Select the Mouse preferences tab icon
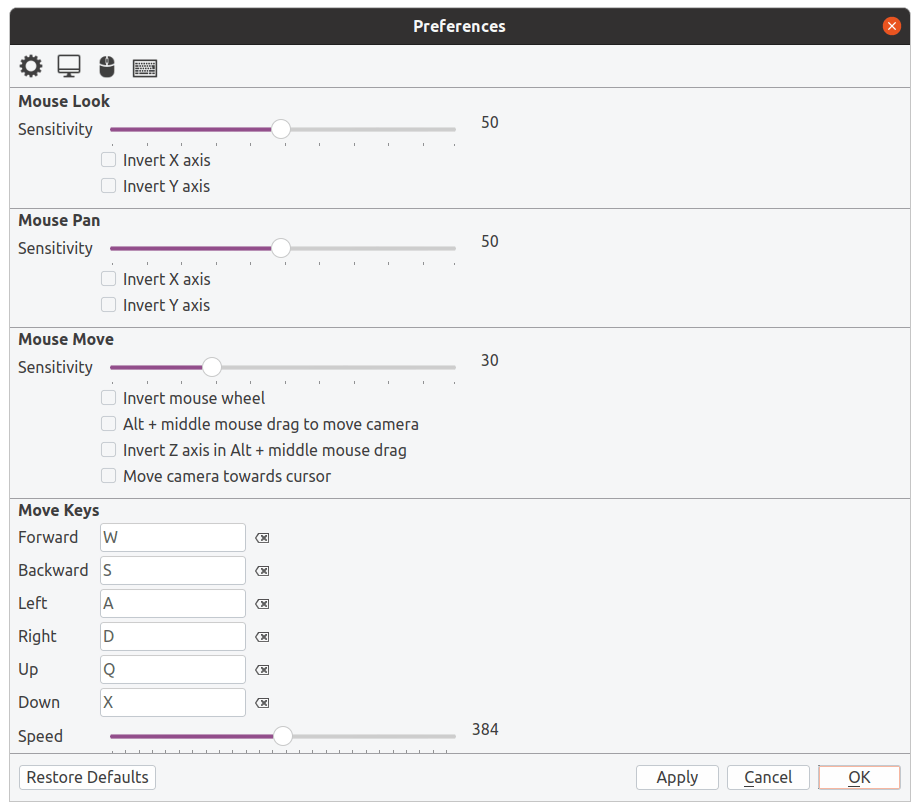The height and width of the screenshot is (811, 920). tap(107, 67)
